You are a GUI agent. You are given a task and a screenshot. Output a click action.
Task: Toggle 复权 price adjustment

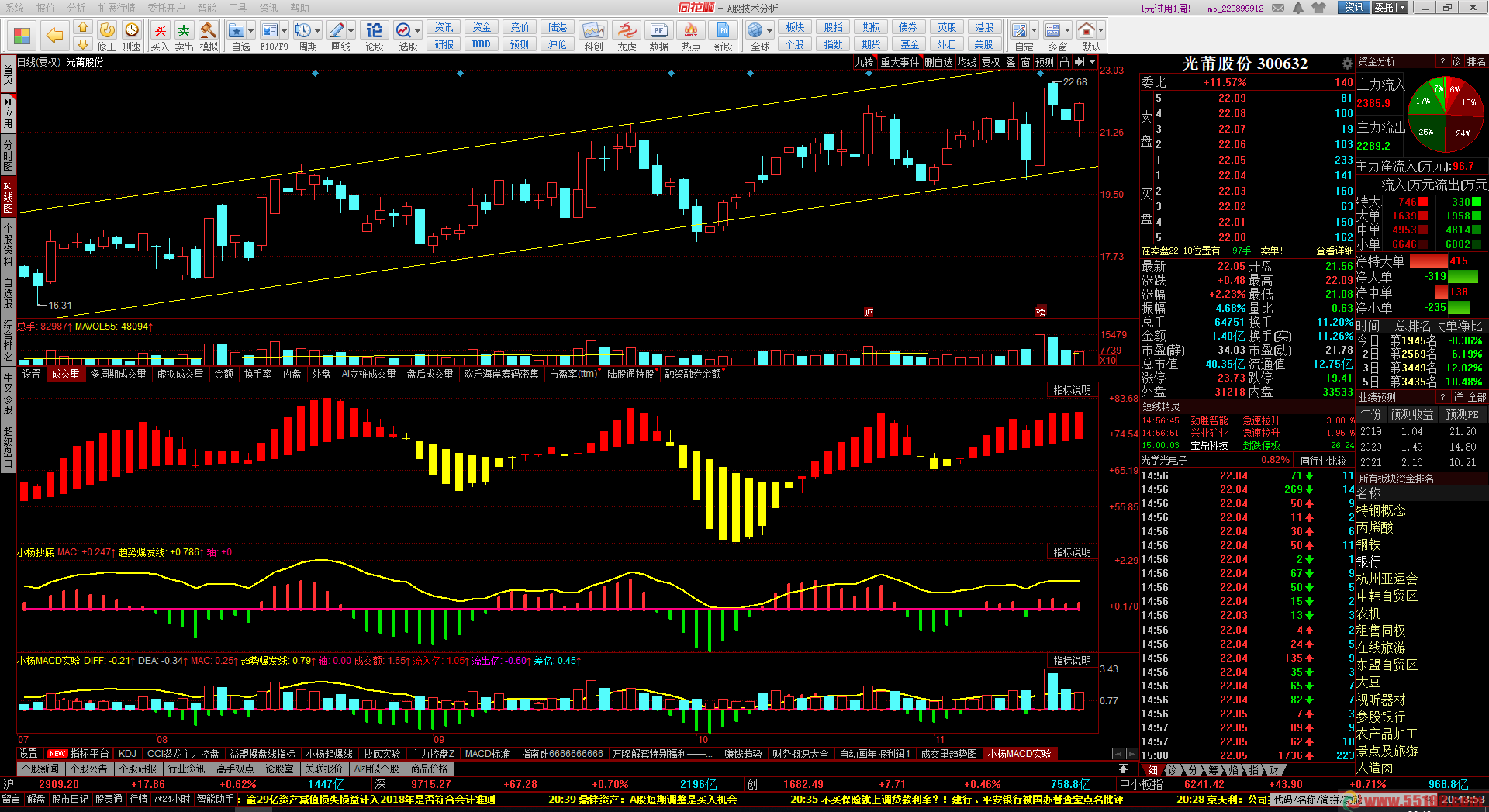(990, 62)
